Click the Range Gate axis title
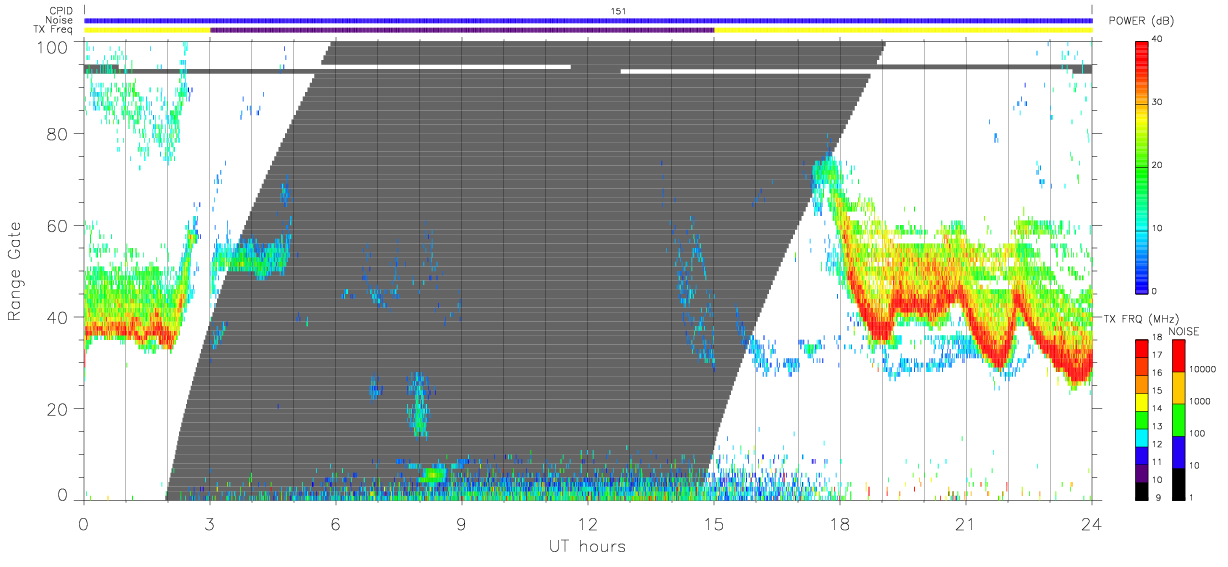This screenshot has width=1228, height=567. pyautogui.click(x=15, y=271)
